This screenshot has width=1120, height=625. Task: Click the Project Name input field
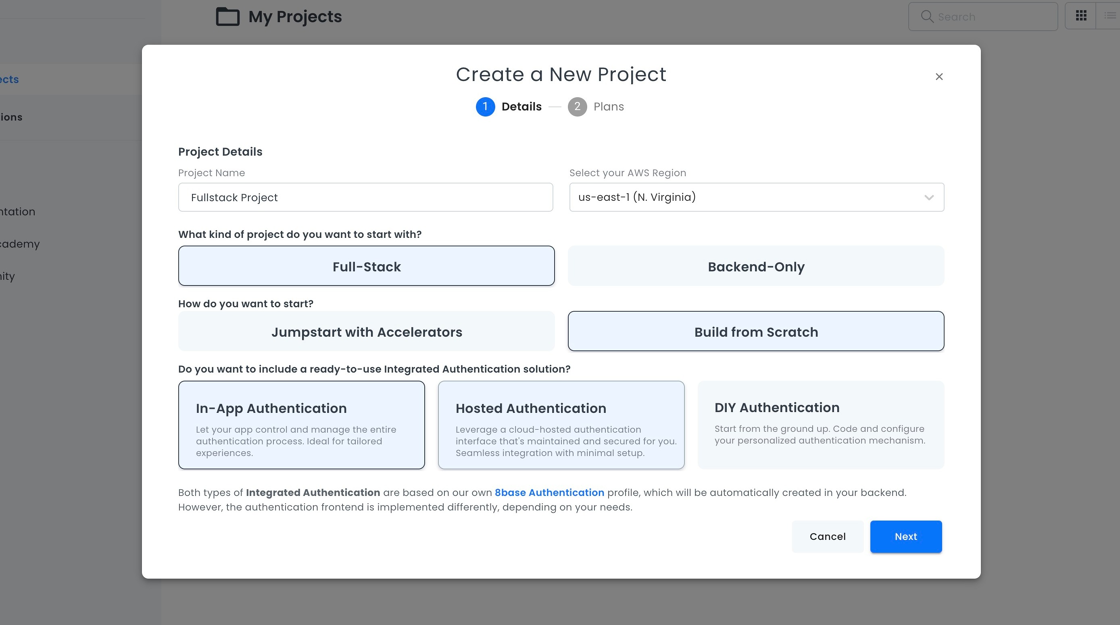365,198
